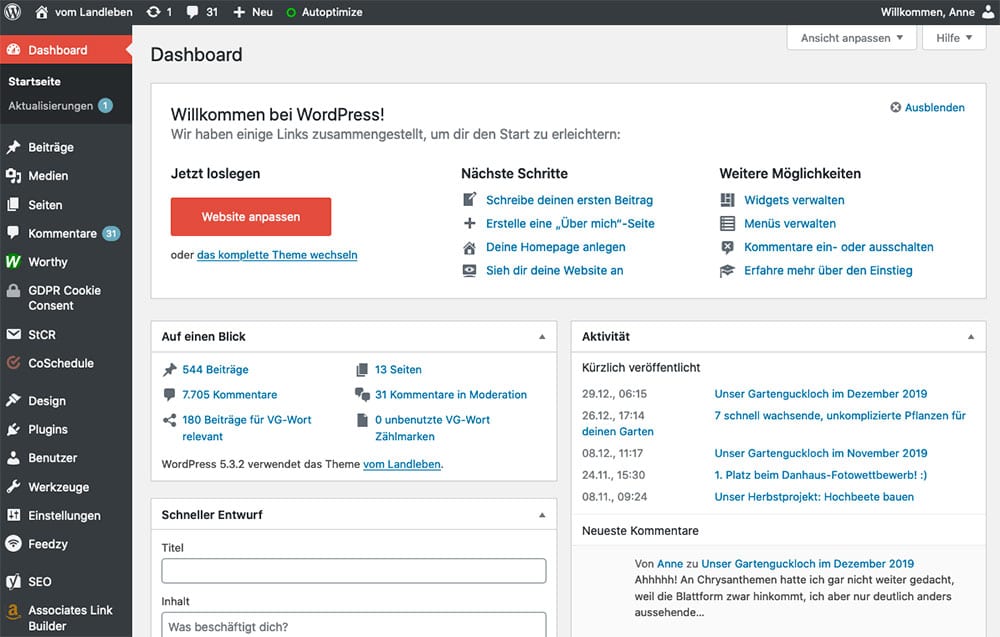Open 0 unbenutzte VG-Wort Zählmarken link
Viewport: 1000px width, 637px height.
432,428
